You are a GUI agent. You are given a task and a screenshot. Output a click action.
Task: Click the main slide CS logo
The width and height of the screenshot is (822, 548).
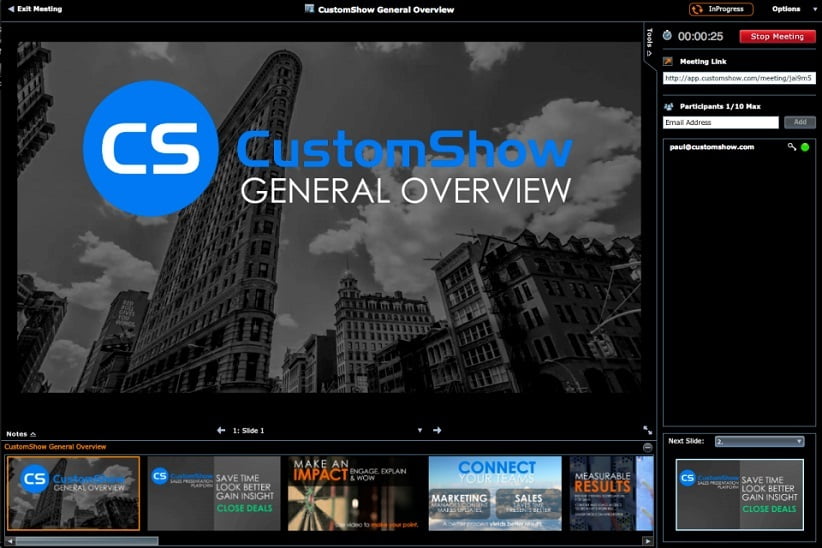pyautogui.click(x=150, y=148)
